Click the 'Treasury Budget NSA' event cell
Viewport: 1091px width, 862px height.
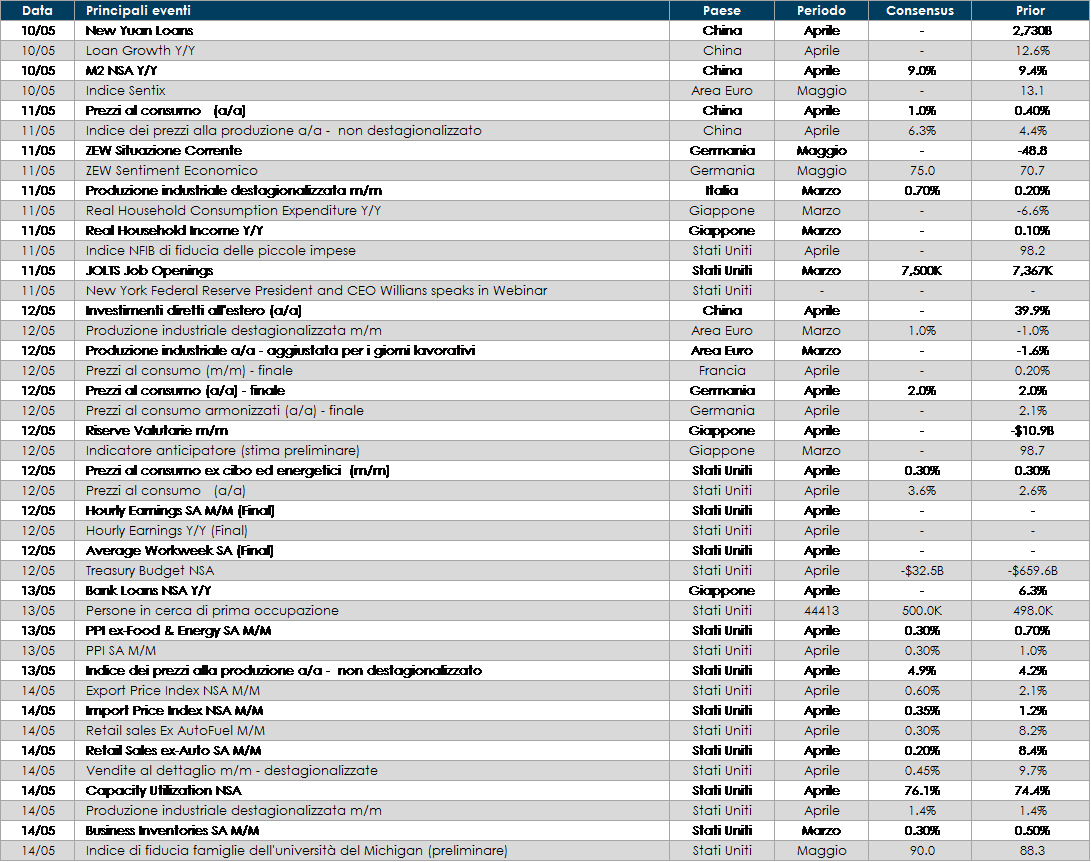click(150, 570)
